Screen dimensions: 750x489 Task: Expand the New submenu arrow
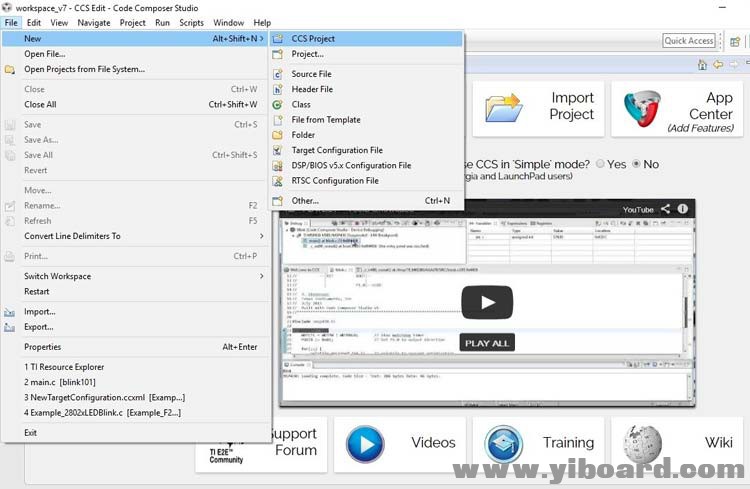262,39
